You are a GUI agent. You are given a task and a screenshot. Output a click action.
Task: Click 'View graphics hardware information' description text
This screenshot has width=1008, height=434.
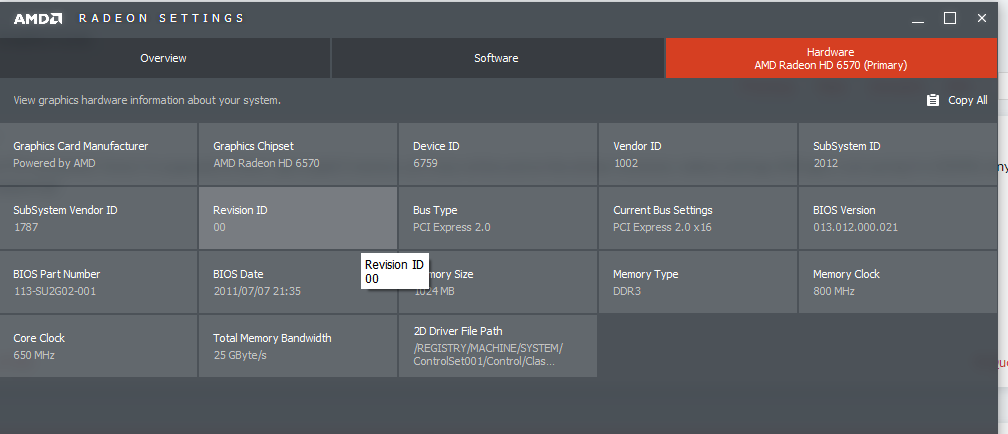(147, 100)
